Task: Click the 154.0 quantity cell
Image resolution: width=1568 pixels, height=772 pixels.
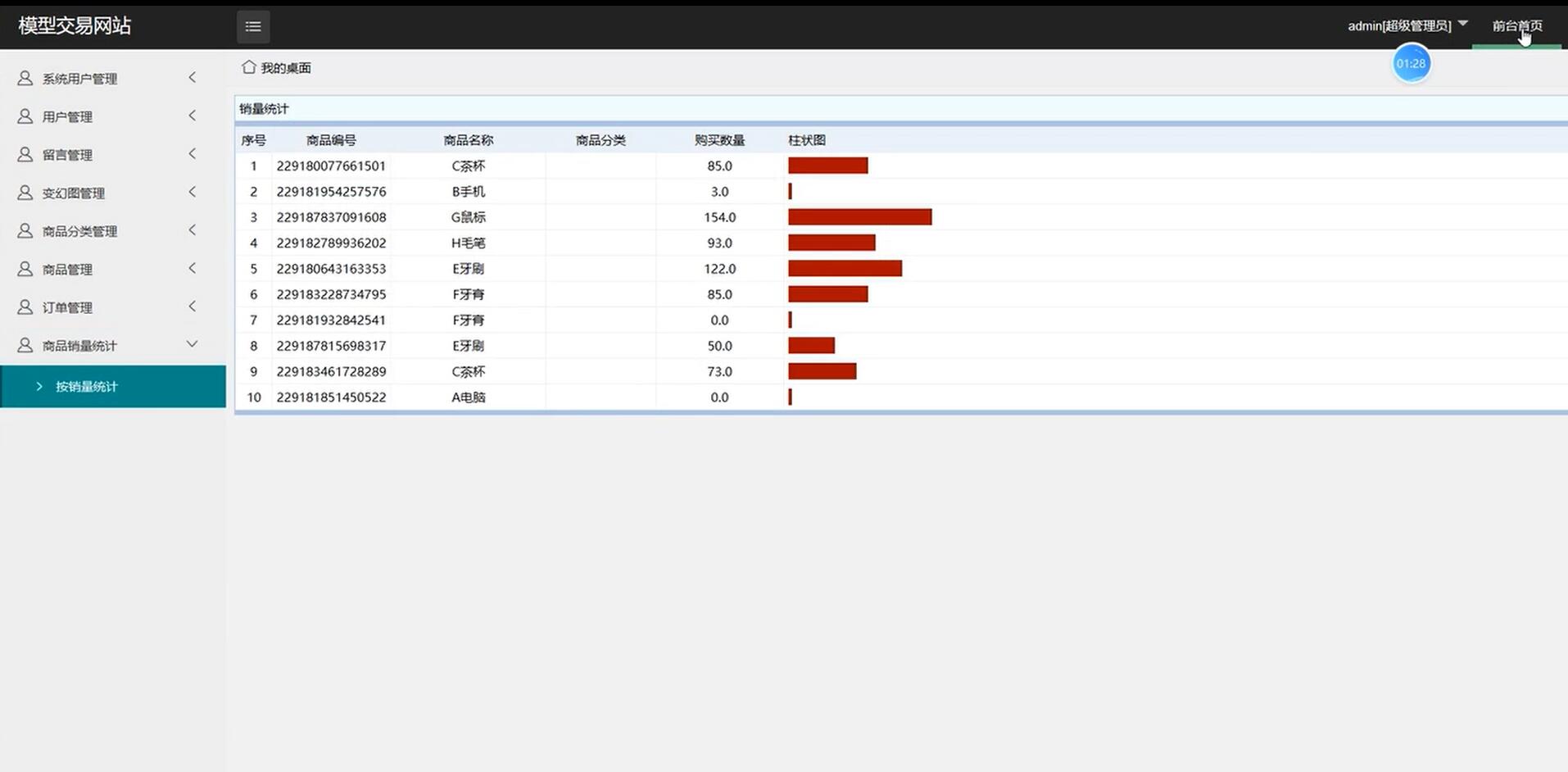Action: 719,217
